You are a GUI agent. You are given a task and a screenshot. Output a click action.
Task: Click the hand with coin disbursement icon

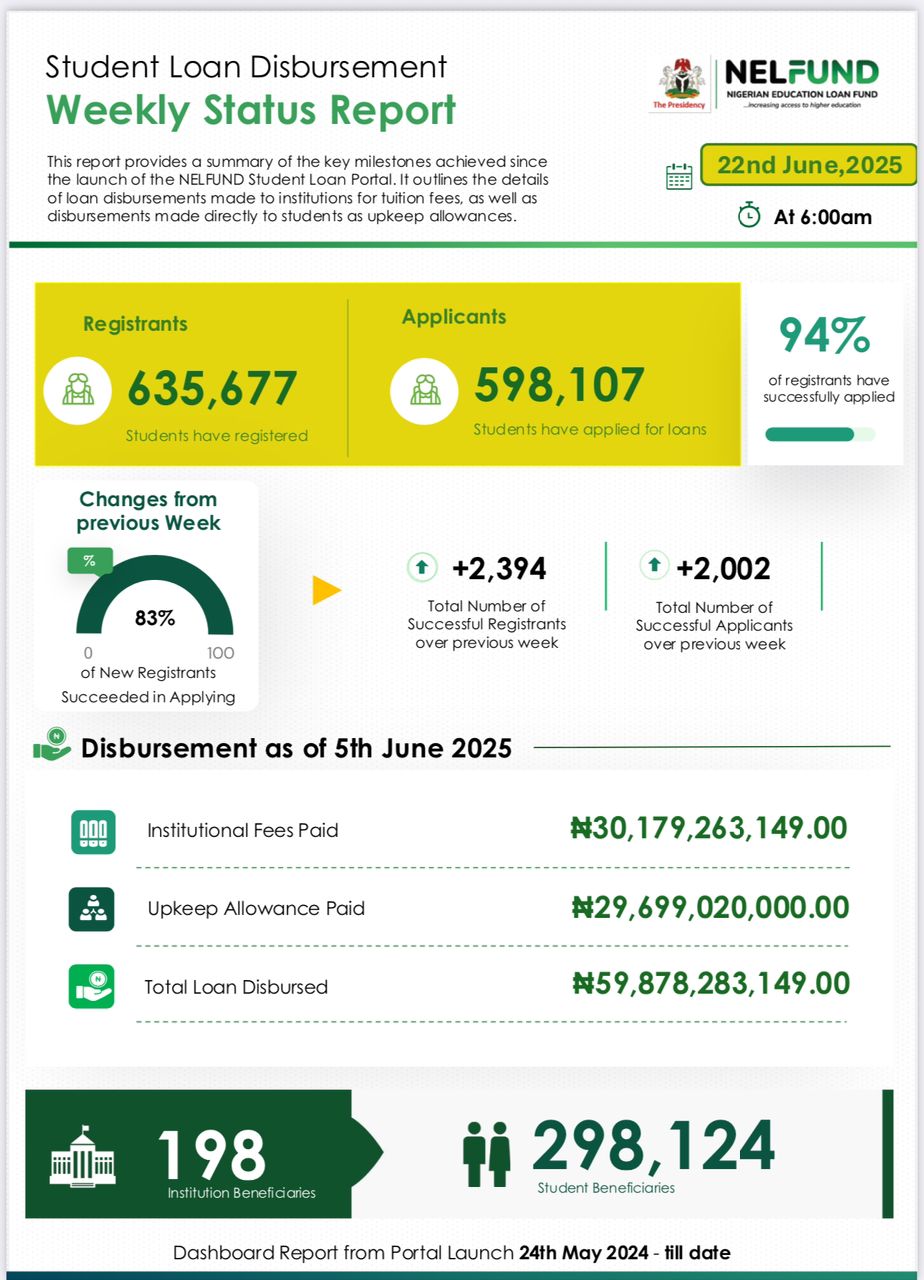[x=52, y=746]
